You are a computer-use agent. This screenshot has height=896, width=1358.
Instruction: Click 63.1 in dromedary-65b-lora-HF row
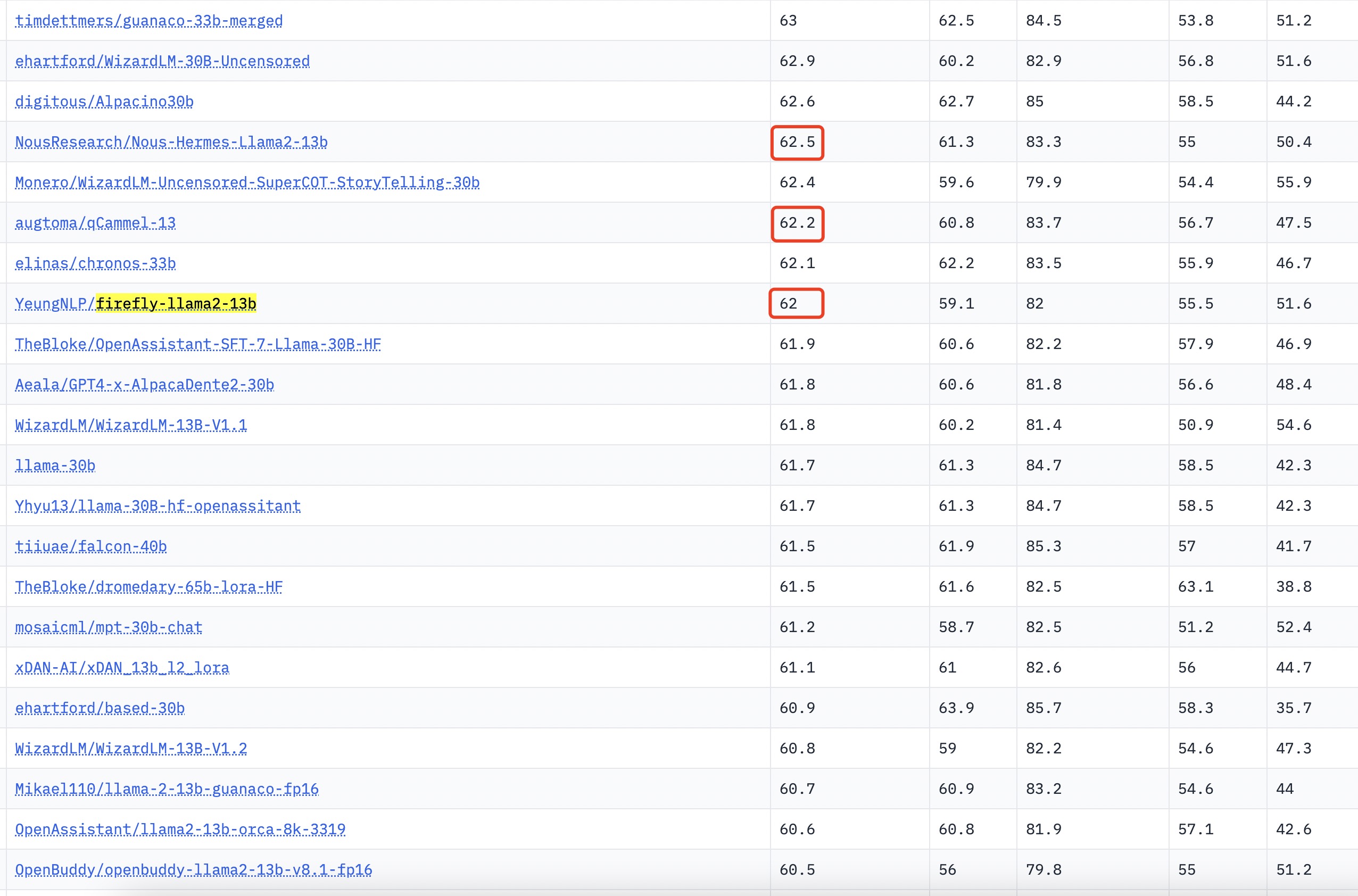[x=1196, y=587]
